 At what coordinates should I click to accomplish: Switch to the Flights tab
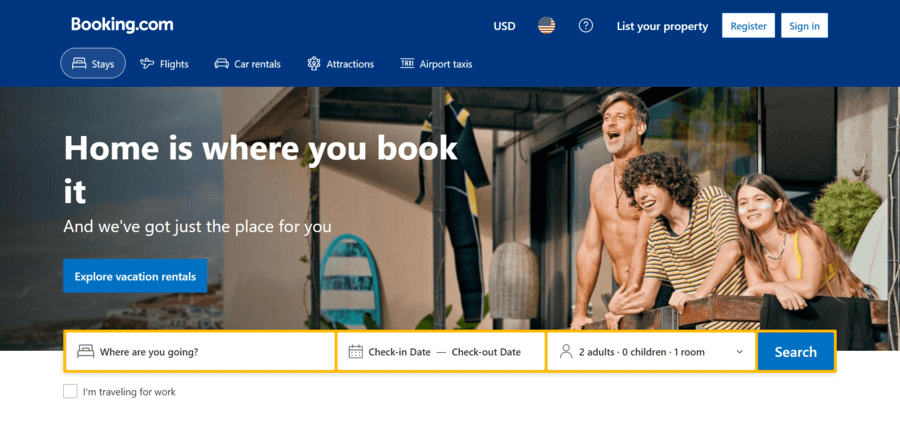click(x=164, y=64)
